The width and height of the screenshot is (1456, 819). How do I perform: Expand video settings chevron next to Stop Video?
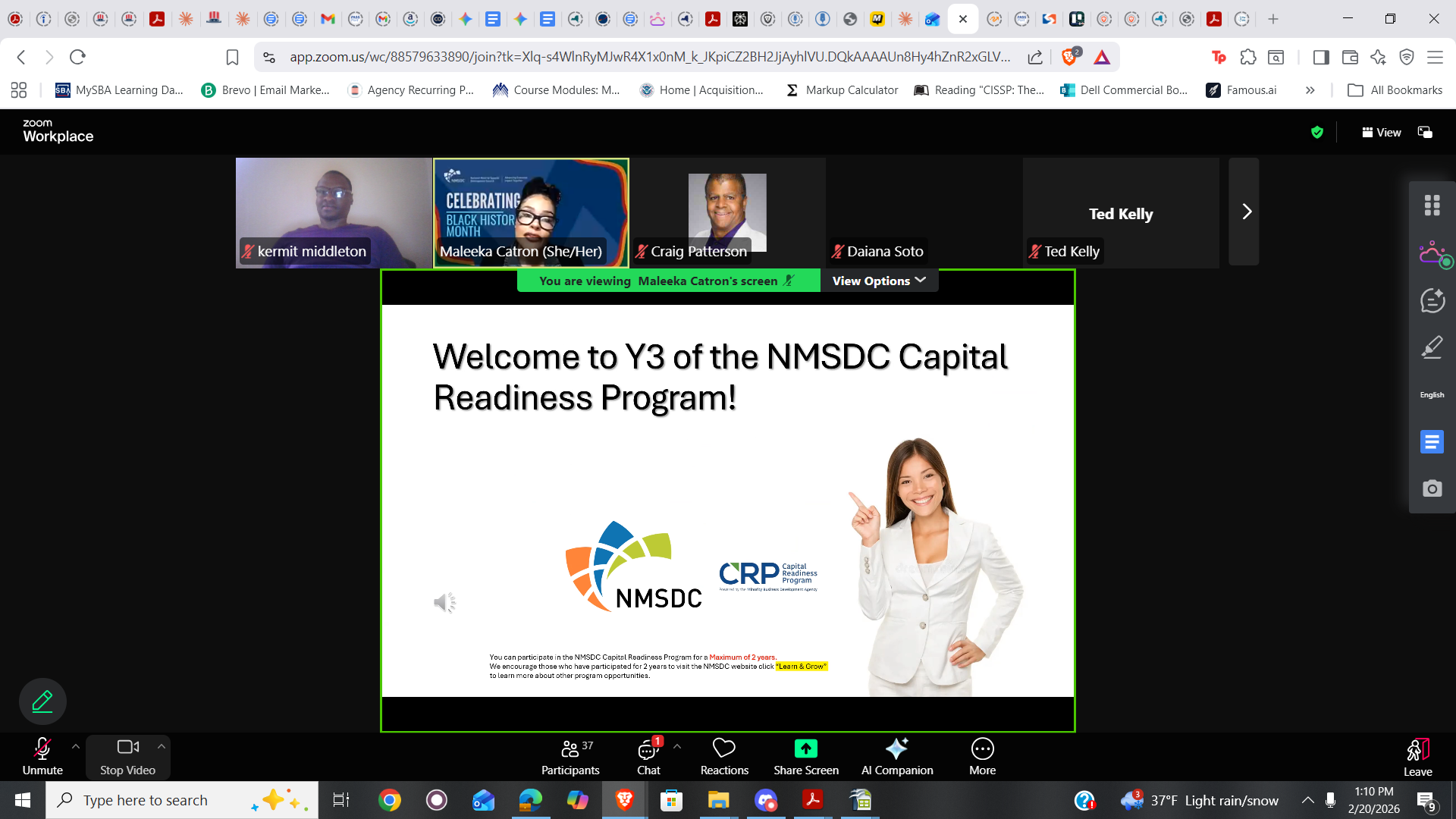(x=161, y=746)
